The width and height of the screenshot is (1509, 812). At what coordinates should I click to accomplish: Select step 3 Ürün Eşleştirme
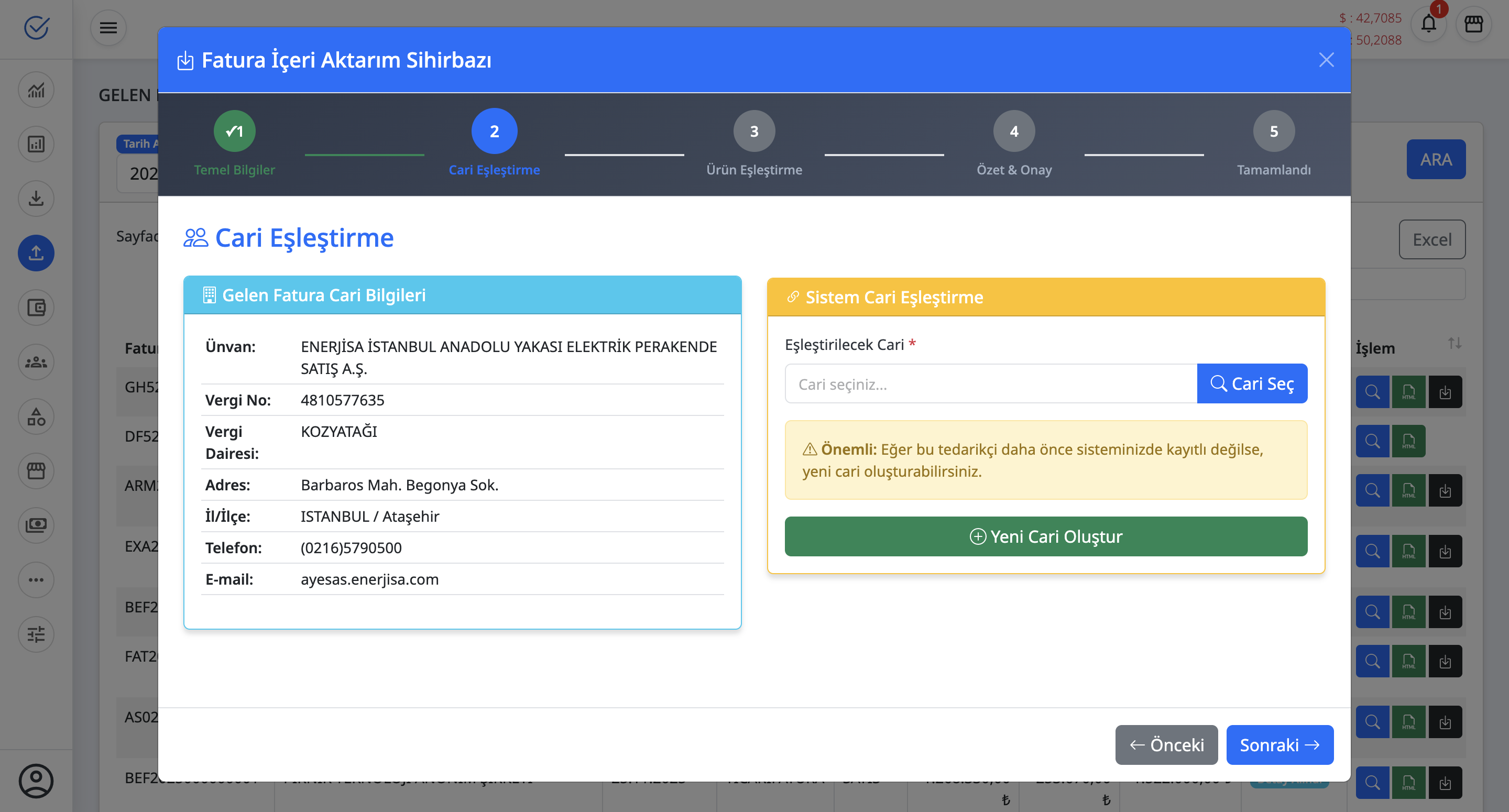coord(754,131)
